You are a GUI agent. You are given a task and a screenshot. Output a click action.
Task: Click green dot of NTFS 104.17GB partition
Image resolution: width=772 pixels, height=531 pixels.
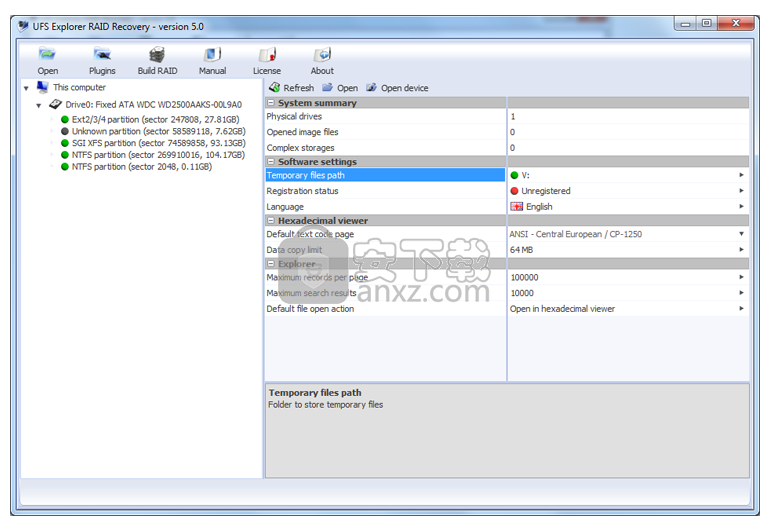[x=64, y=155]
